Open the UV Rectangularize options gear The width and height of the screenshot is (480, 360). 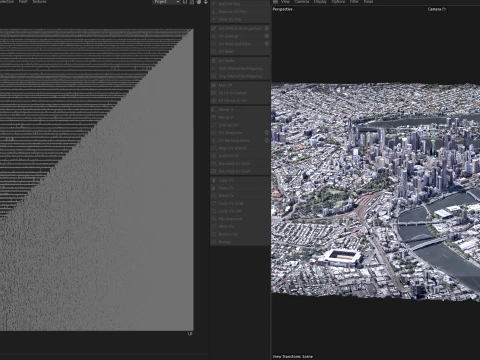[x=267, y=140]
